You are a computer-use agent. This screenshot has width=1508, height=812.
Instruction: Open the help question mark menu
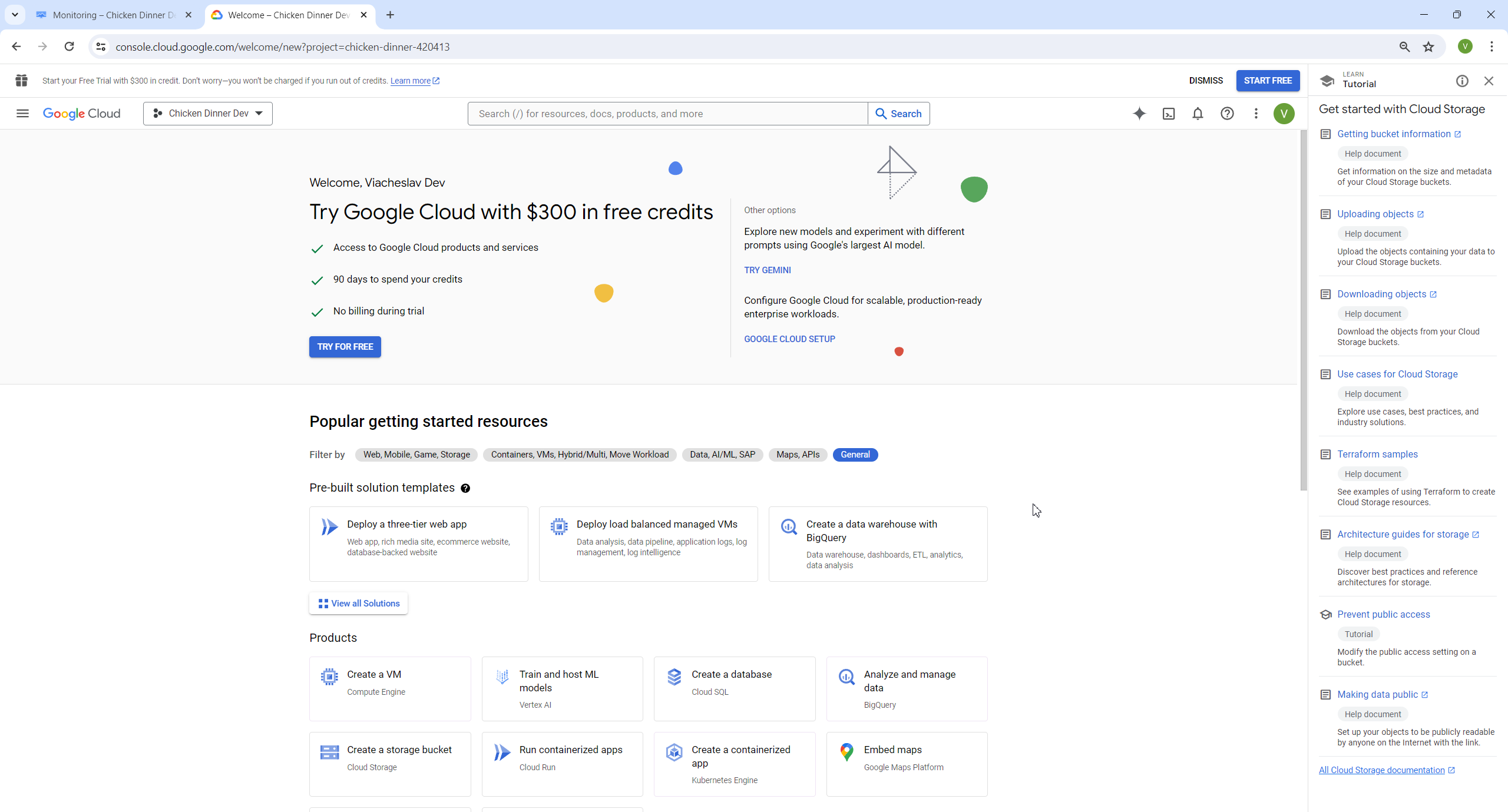[1227, 114]
